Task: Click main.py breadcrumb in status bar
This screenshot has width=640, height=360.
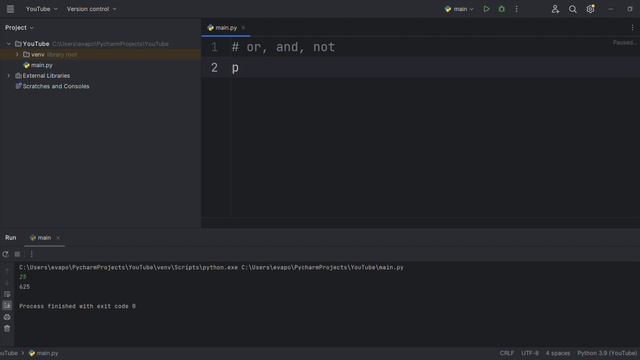Action: [x=44, y=353]
